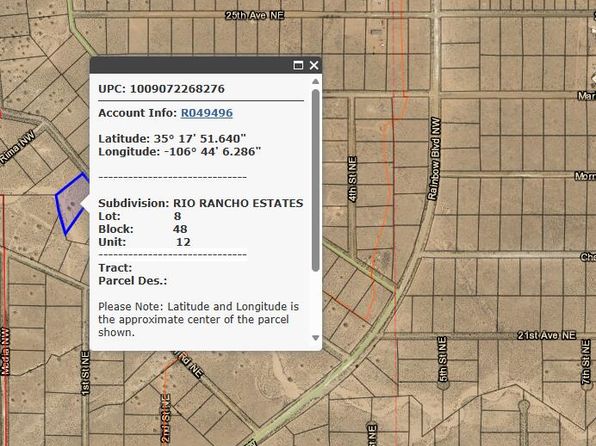
Task: Click the Rainbow Blvd NW road label
Action: pyautogui.click(x=434, y=159)
